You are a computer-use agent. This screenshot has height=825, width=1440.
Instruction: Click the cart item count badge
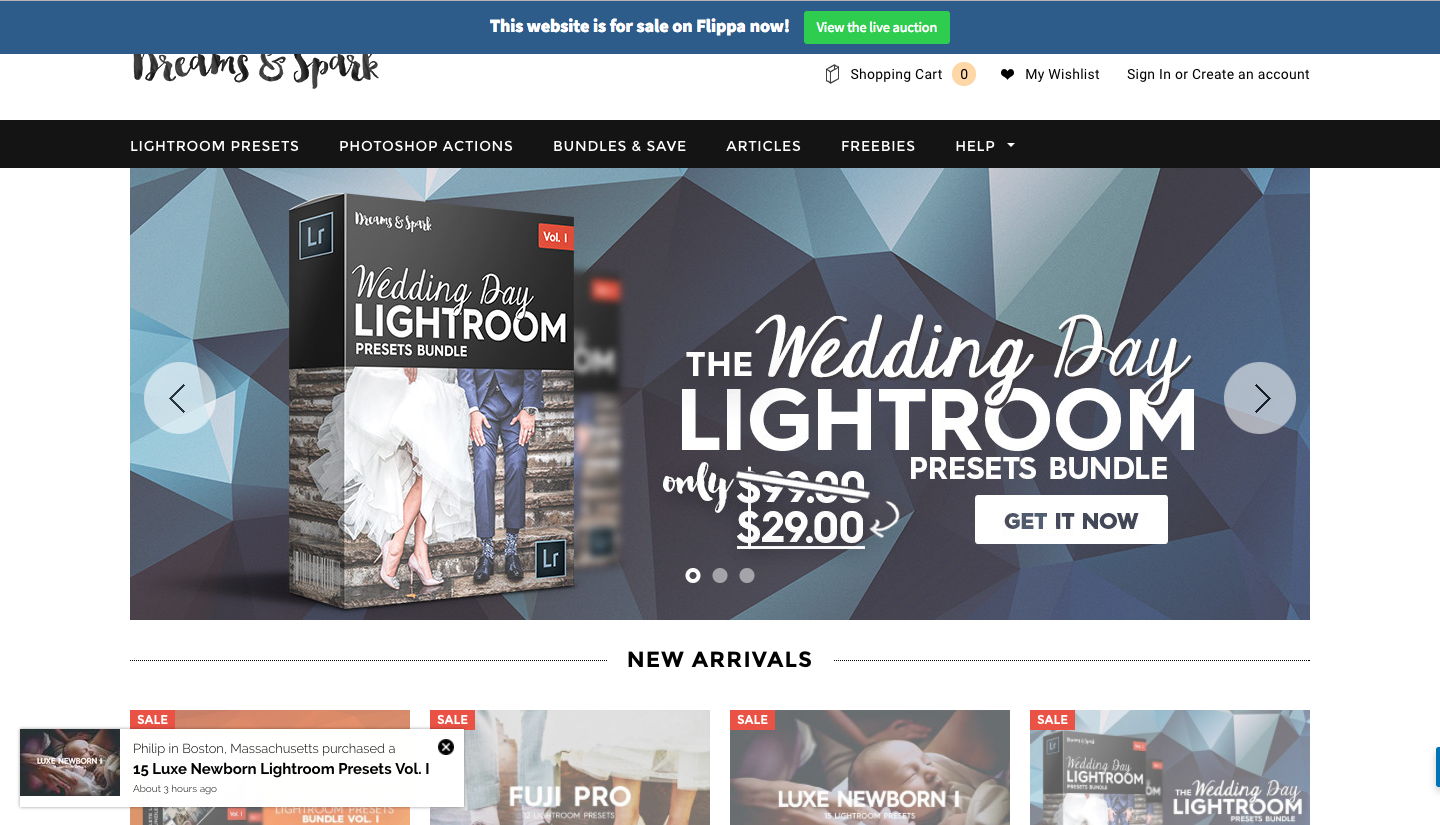click(x=964, y=74)
